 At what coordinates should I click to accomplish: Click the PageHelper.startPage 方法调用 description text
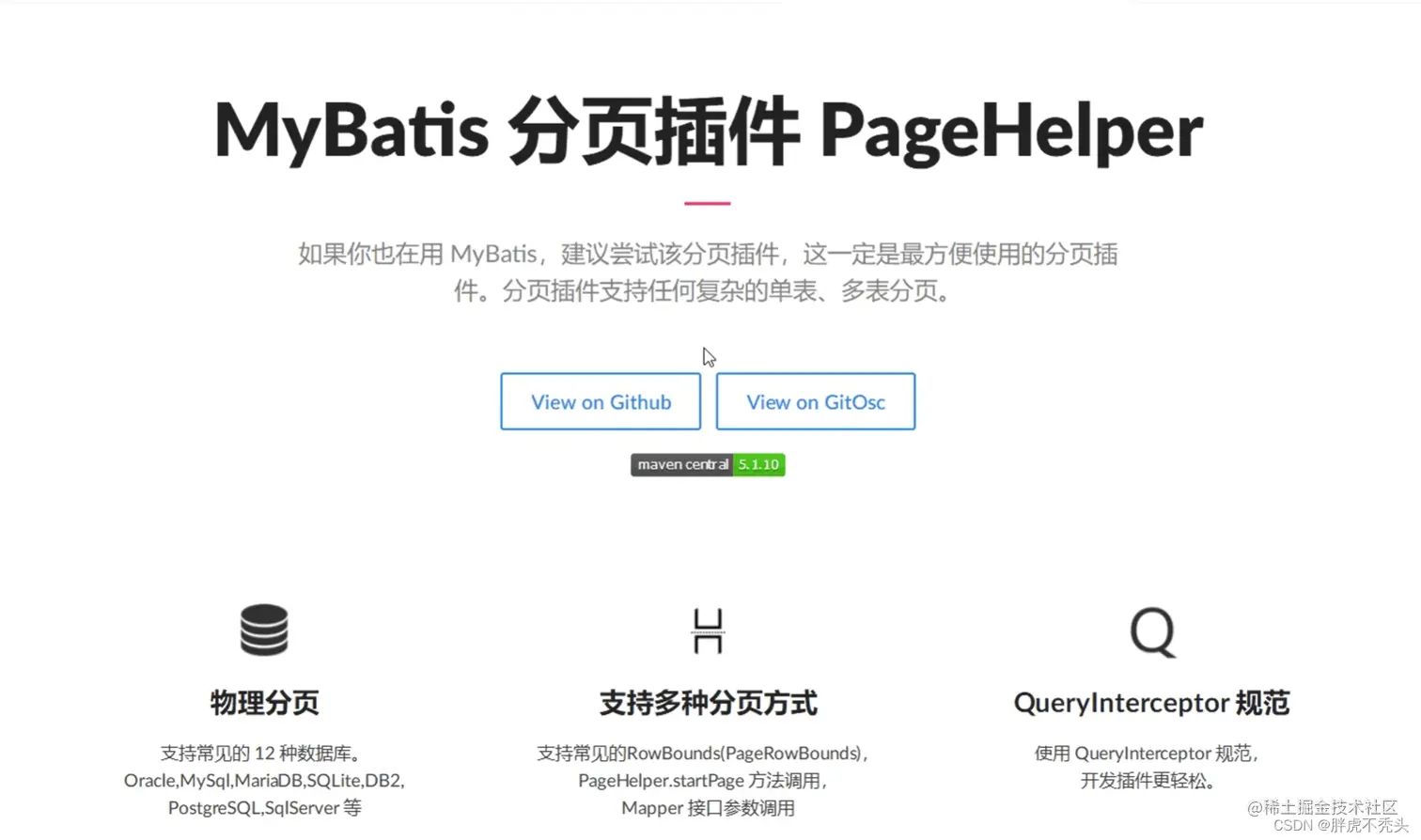point(707,780)
